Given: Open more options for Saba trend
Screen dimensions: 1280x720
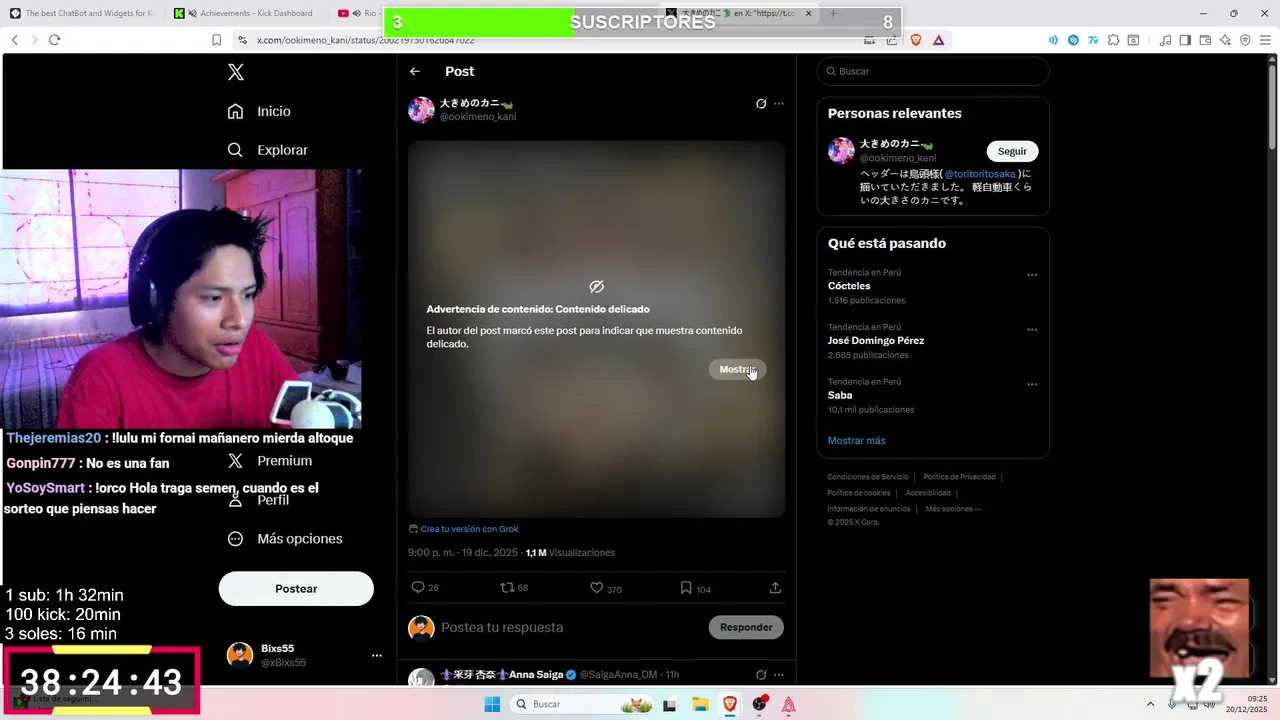Looking at the screenshot, I should (1032, 384).
